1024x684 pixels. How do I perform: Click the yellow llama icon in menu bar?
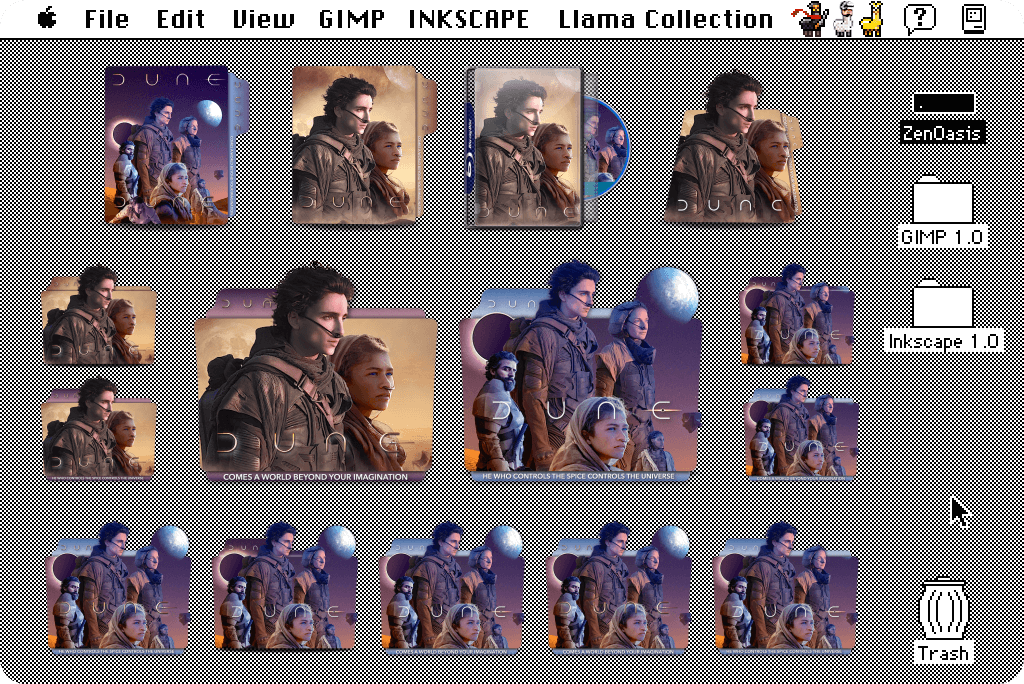click(x=872, y=18)
